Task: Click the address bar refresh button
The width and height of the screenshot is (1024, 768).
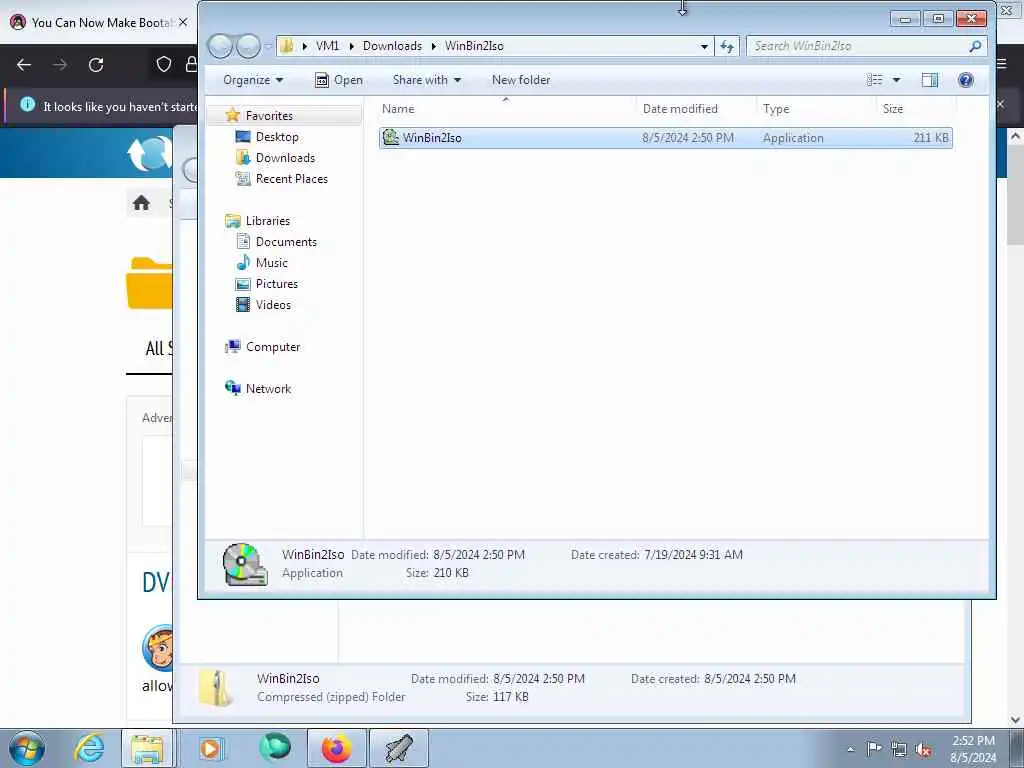Action: pyautogui.click(x=726, y=46)
